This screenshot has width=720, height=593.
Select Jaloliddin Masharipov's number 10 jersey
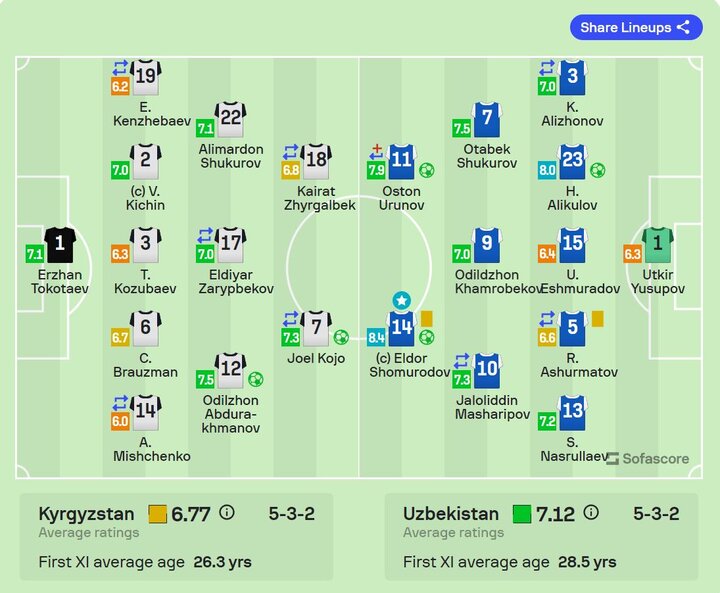[x=486, y=369]
